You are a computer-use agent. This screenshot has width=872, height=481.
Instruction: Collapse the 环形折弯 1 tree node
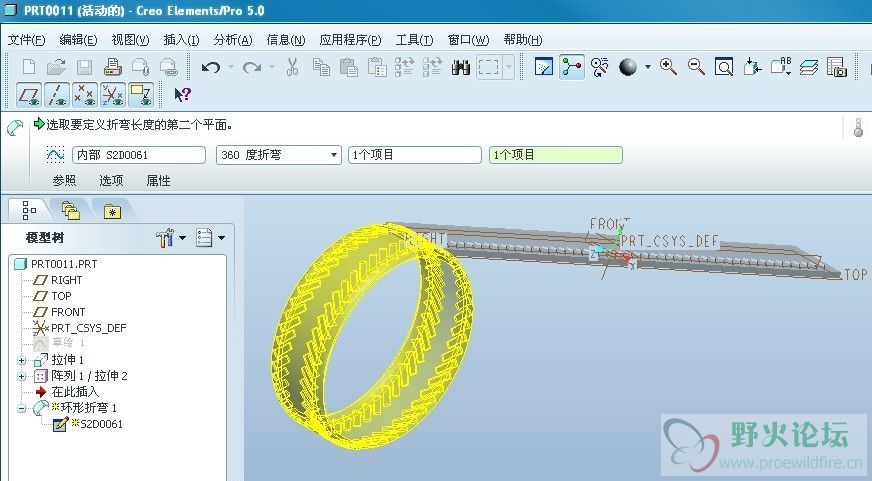click(21, 409)
